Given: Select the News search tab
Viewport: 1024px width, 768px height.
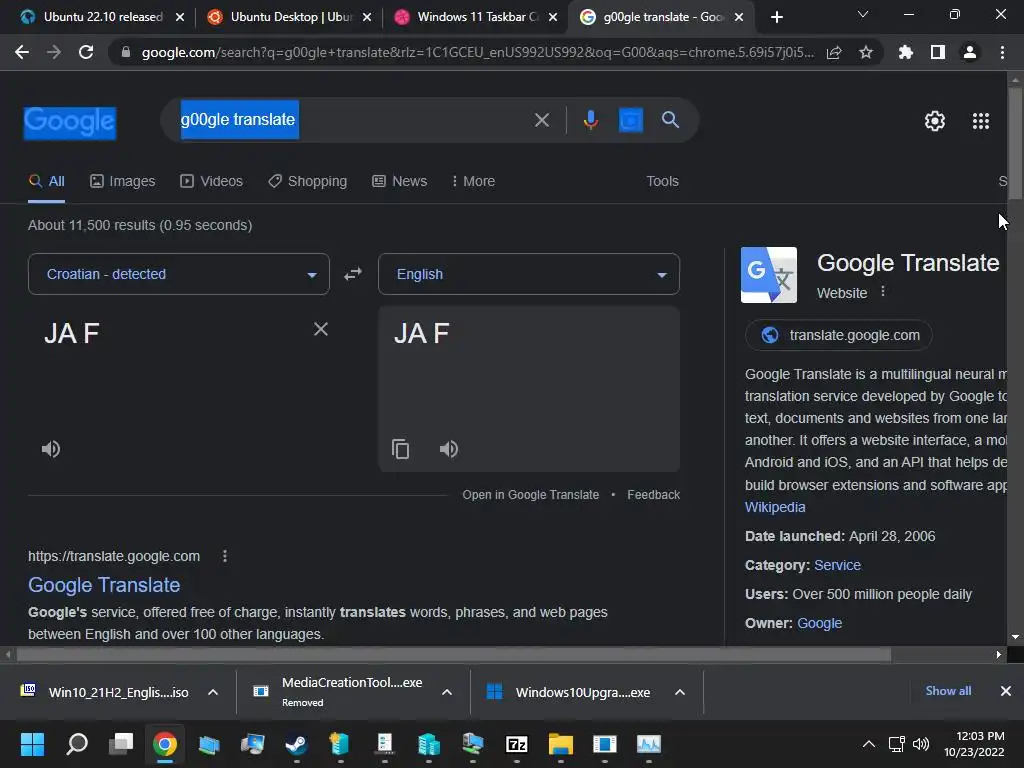Looking at the screenshot, I should (400, 181).
